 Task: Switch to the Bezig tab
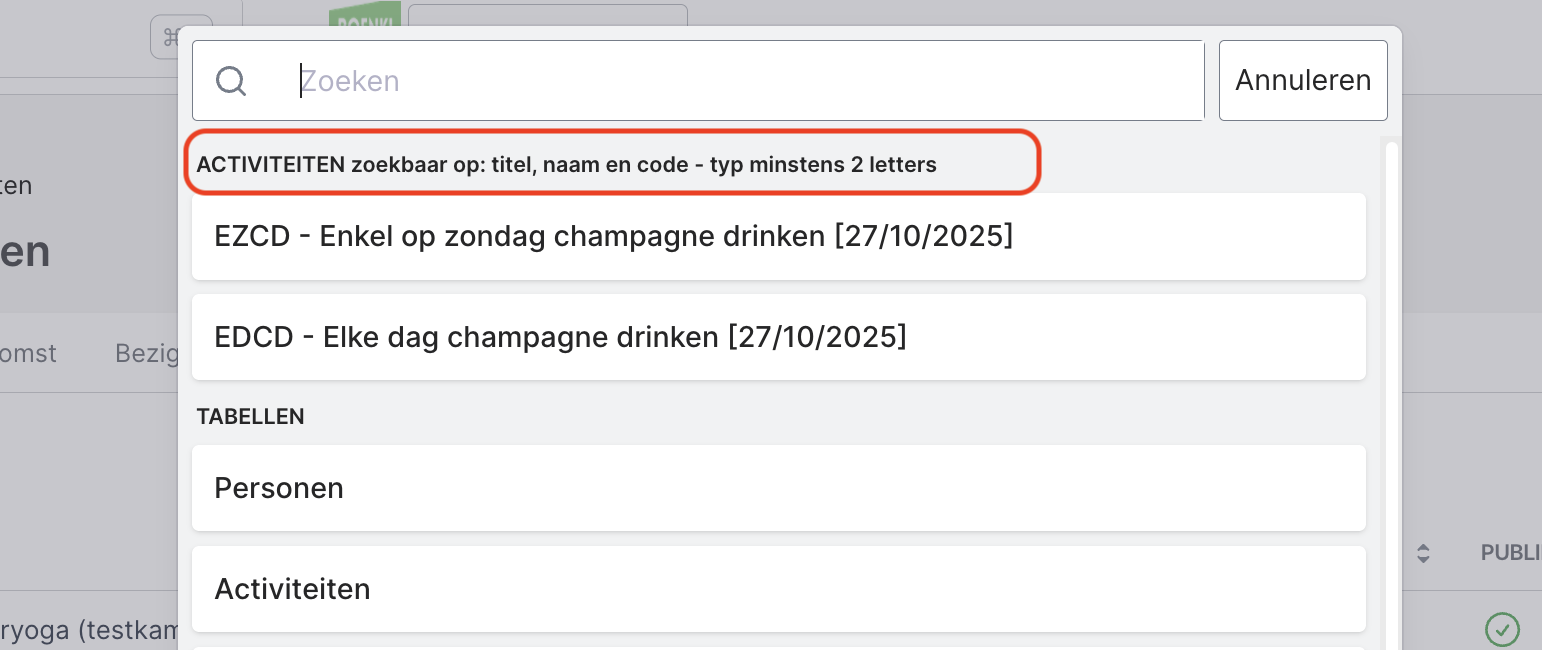145,353
